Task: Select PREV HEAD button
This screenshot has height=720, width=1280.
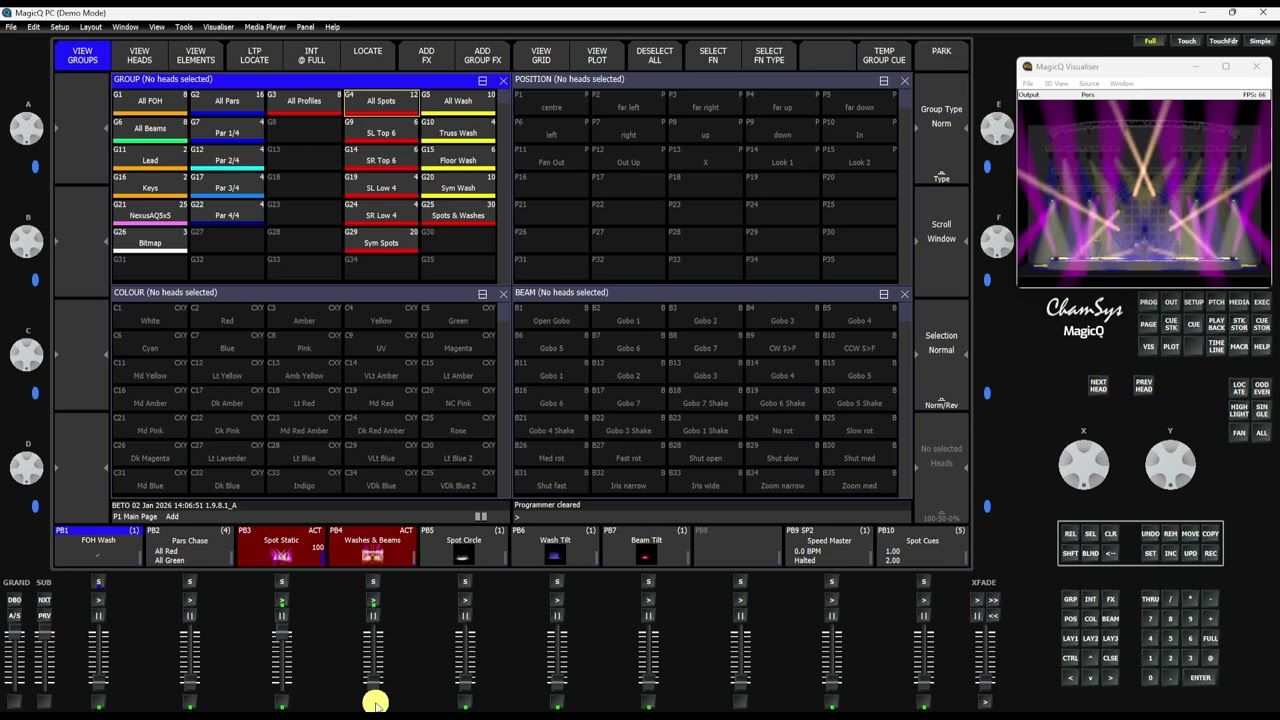Action: coord(1144,386)
